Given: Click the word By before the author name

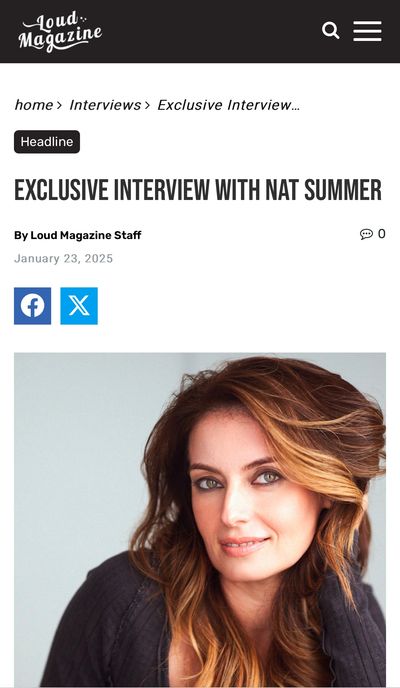Looking at the screenshot, I should pos(21,236).
